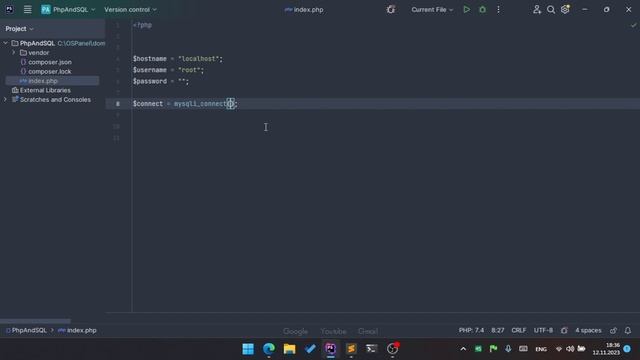The width and height of the screenshot is (640, 360).
Task: Open volume control in tray
Action: (x=570, y=349)
